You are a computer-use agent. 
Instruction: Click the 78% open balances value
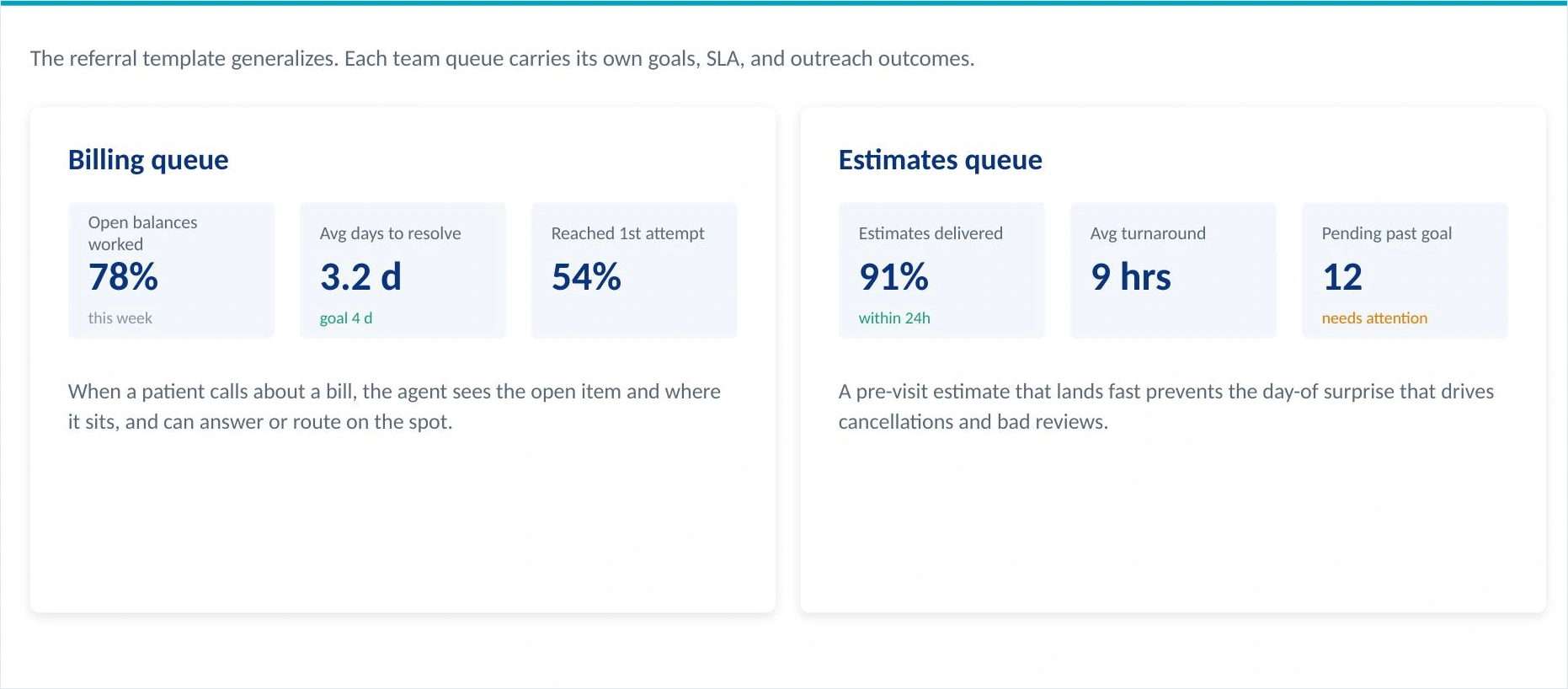[123, 277]
